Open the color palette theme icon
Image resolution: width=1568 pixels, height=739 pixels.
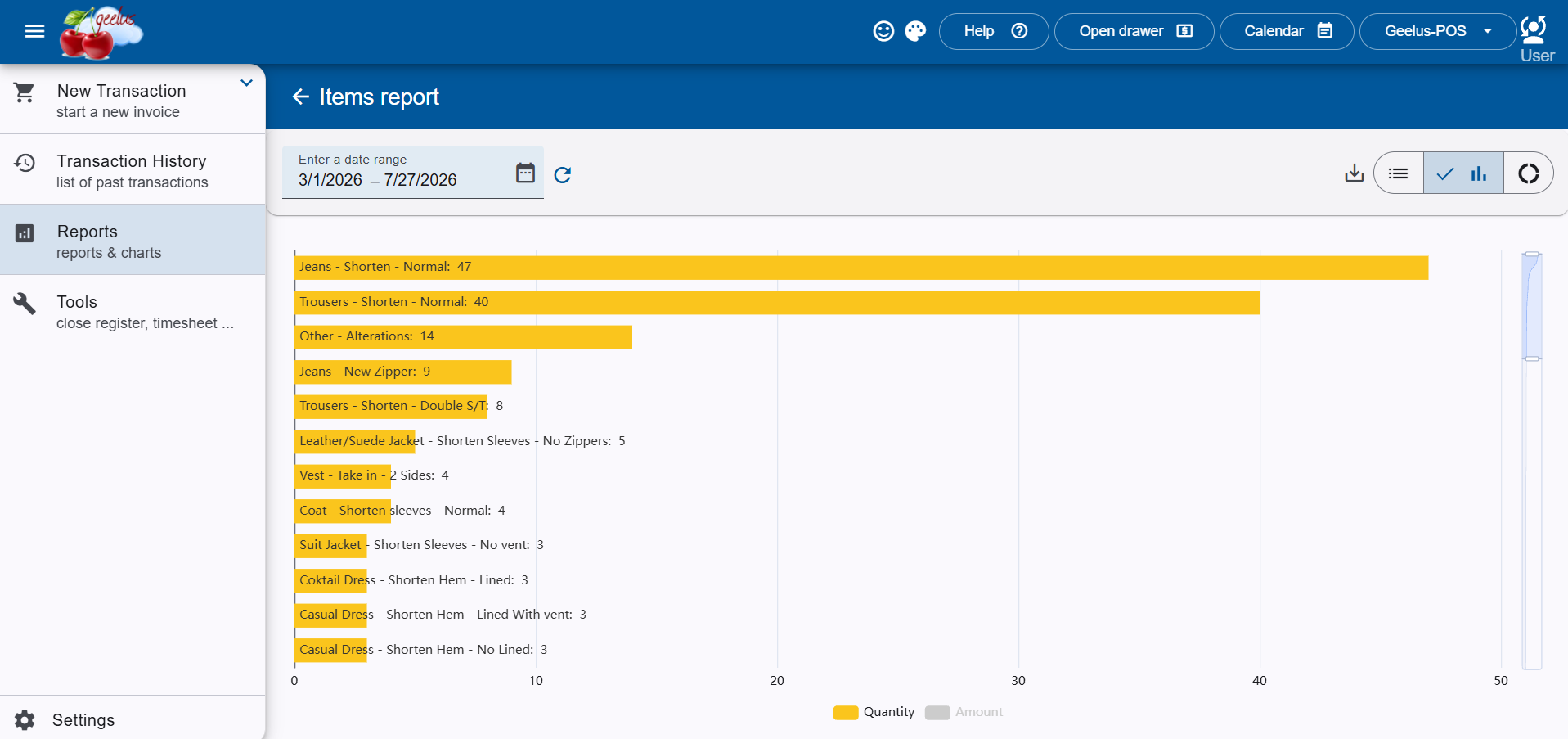915,31
